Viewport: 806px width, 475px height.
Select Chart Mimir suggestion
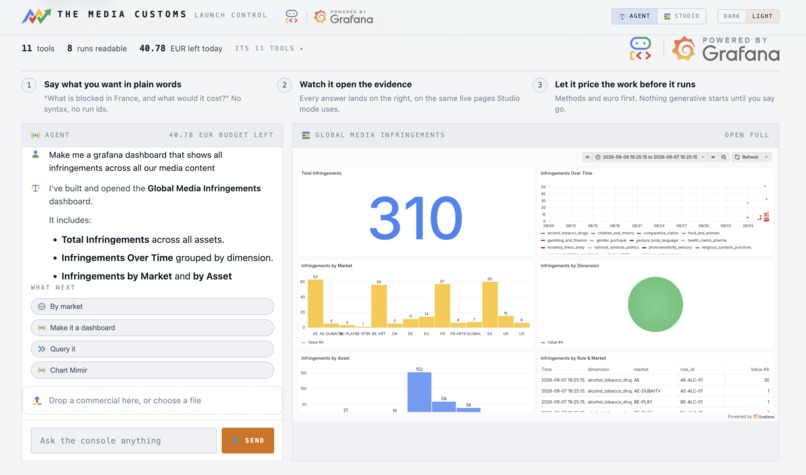coord(152,370)
